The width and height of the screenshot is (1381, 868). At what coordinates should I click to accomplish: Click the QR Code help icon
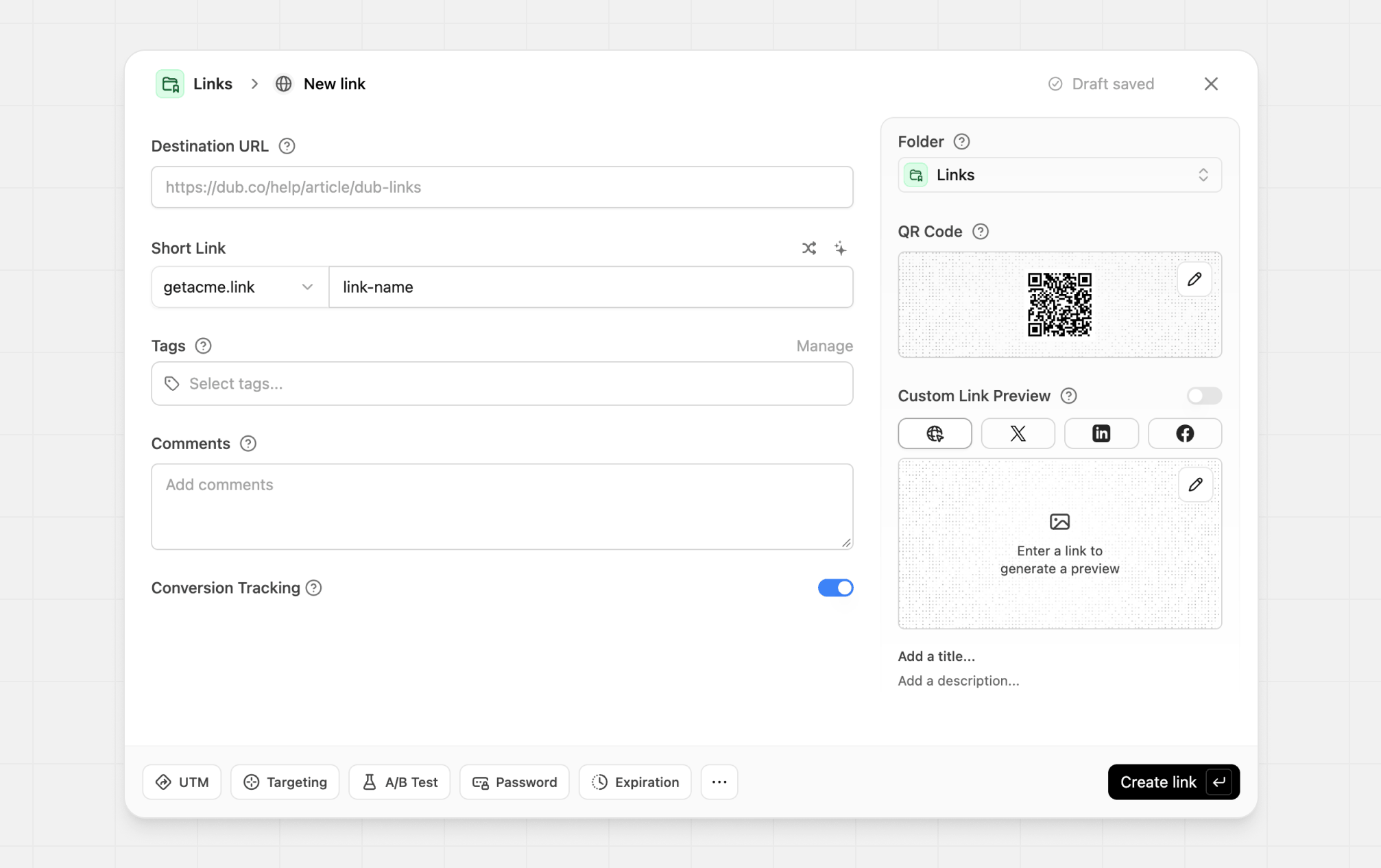click(981, 232)
